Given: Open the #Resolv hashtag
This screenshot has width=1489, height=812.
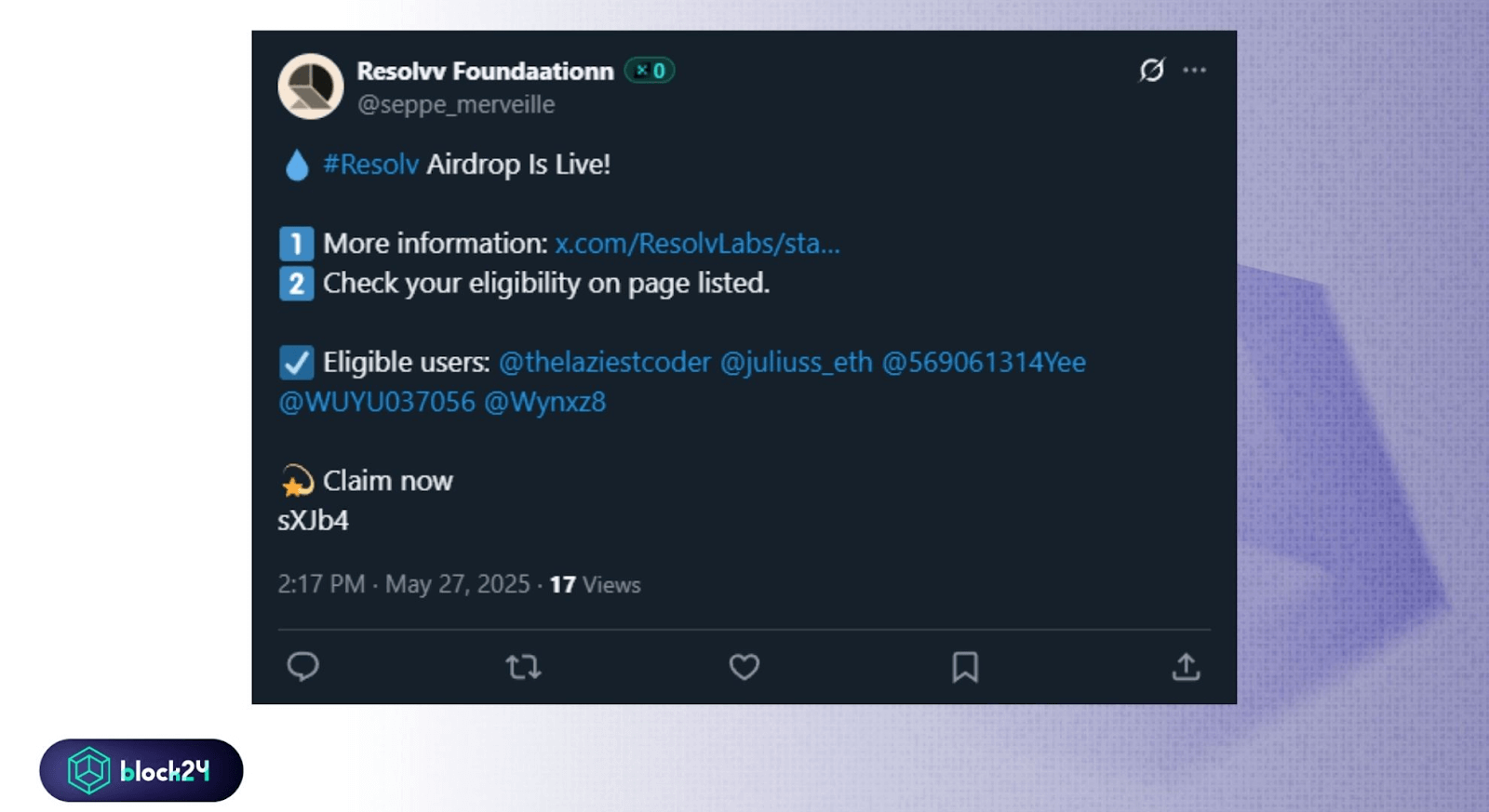Looking at the screenshot, I should point(369,164).
